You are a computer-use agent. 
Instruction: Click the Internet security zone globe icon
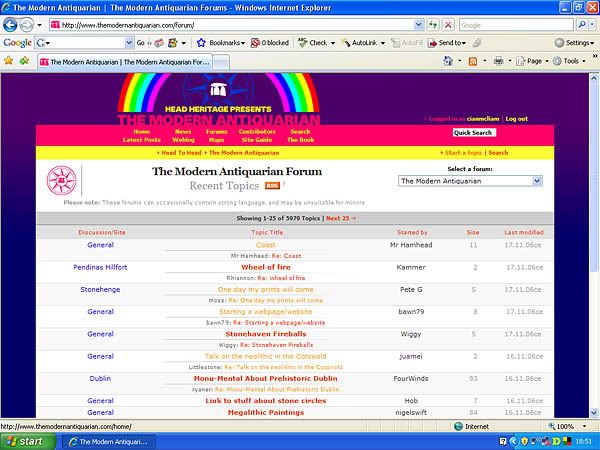click(x=458, y=426)
